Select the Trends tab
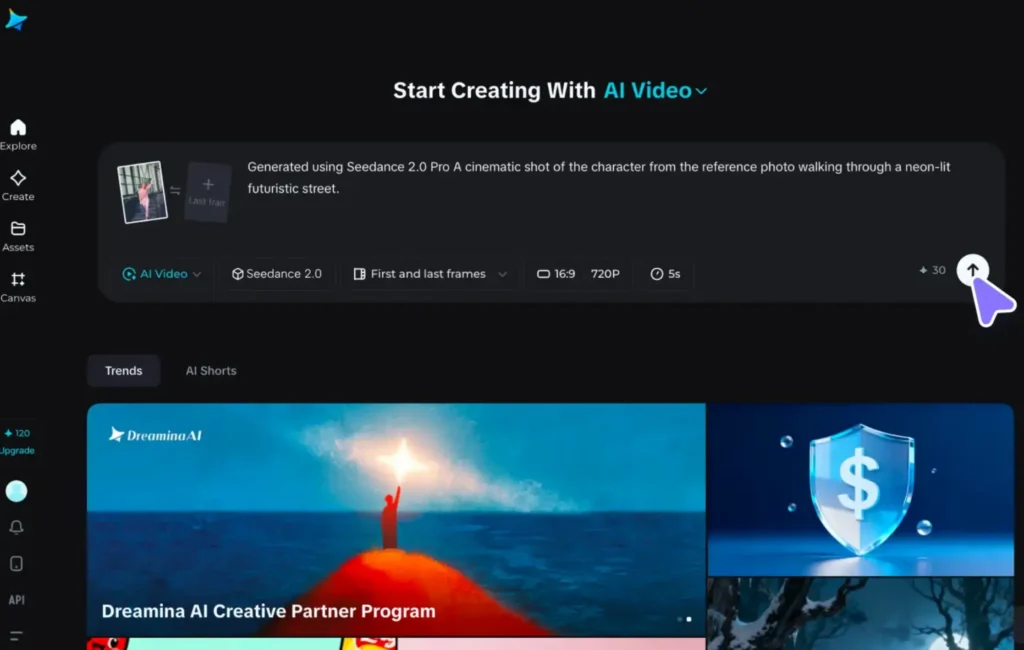This screenshot has width=1024, height=650. coord(123,371)
